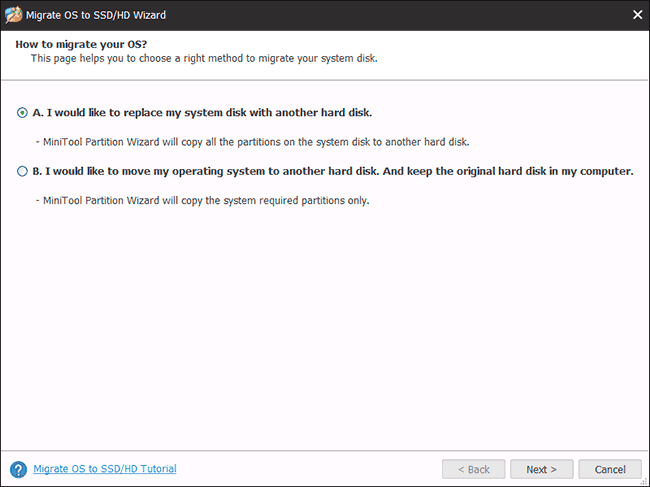The width and height of the screenshot is (650, 487).
Task: Open the Migrate OS to SSD/HD Tutorial link
Action: pos(105,469)
